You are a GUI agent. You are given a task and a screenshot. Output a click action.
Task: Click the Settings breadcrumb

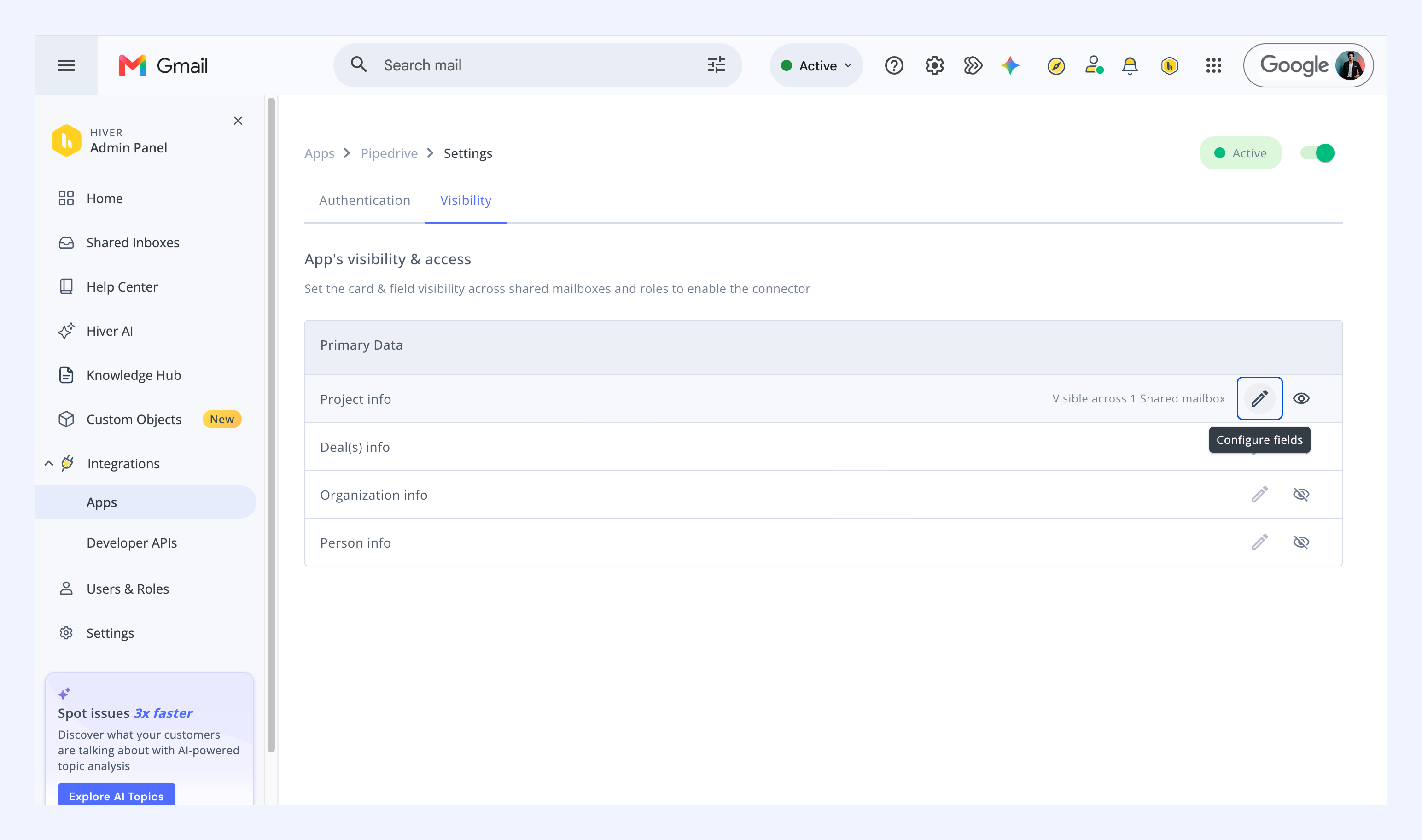pos(468,153)
